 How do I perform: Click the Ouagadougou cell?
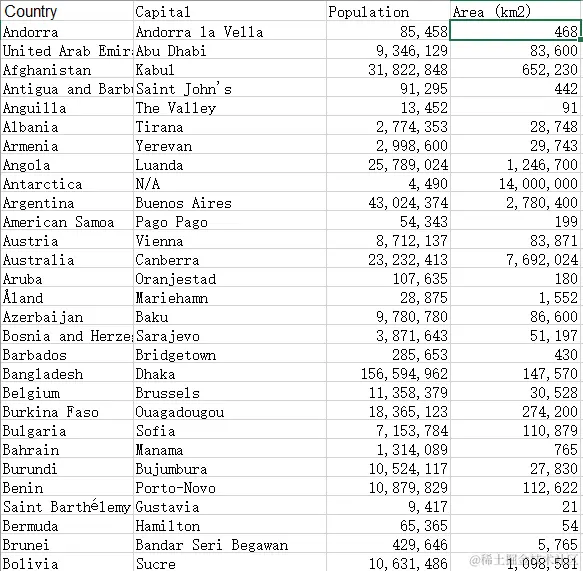[230, 410]
